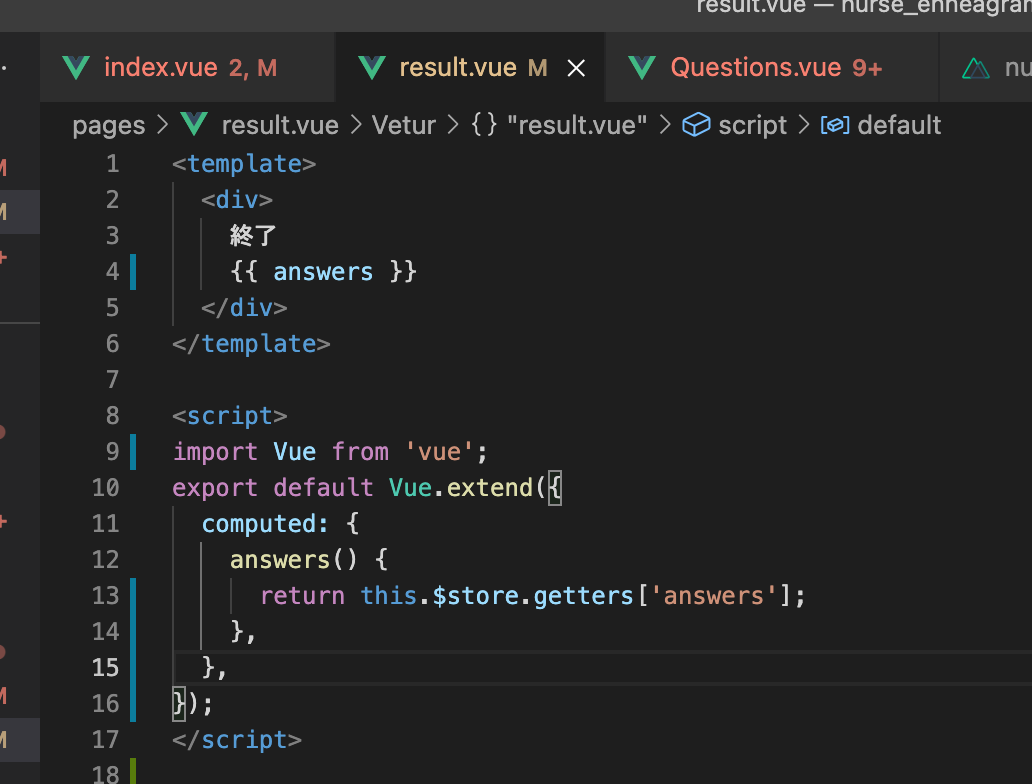Click the script cube icon in breadcrumbs
This screenshot has height=784, width=1032.
[694, 125]
